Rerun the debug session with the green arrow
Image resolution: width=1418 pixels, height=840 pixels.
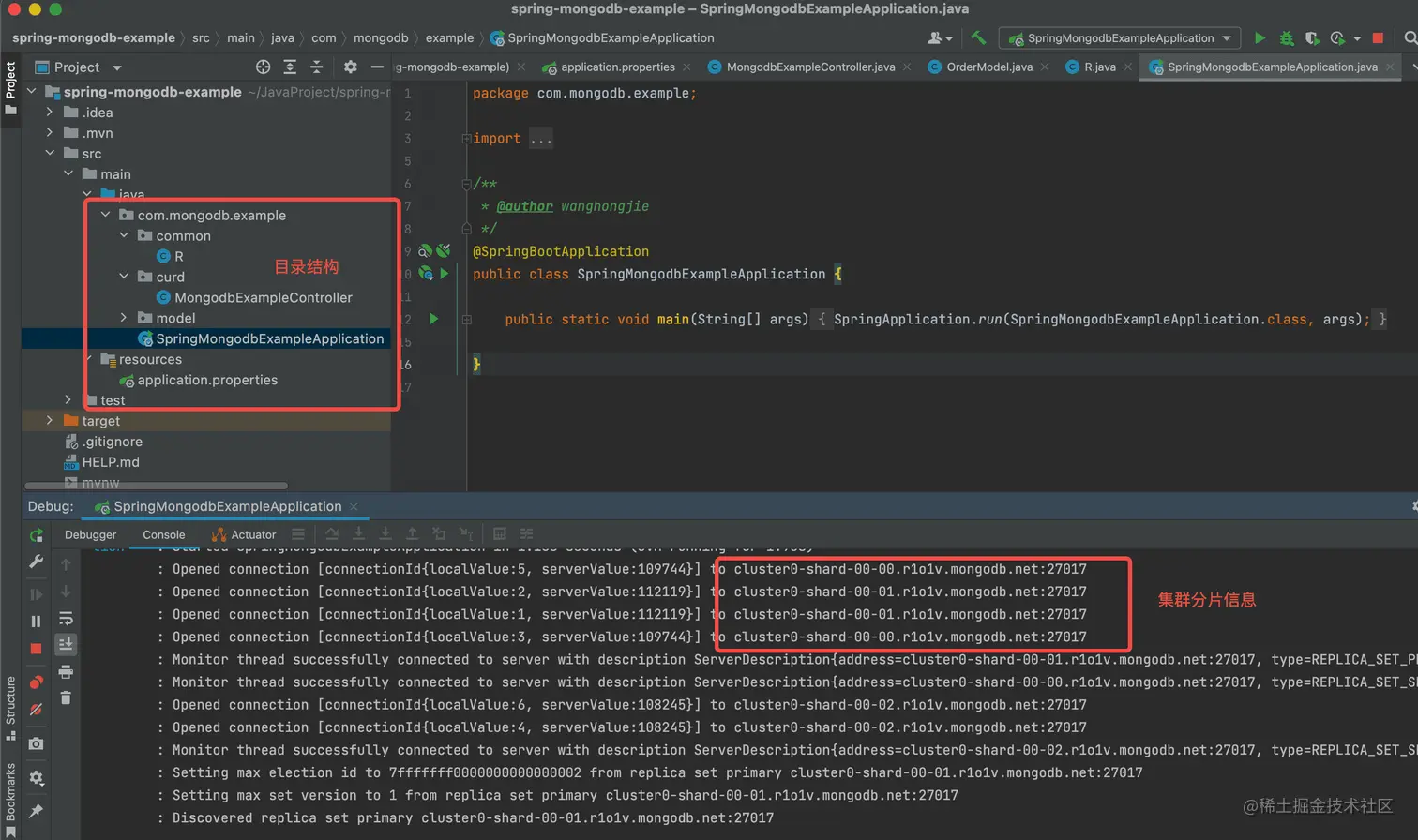(37, 535)
